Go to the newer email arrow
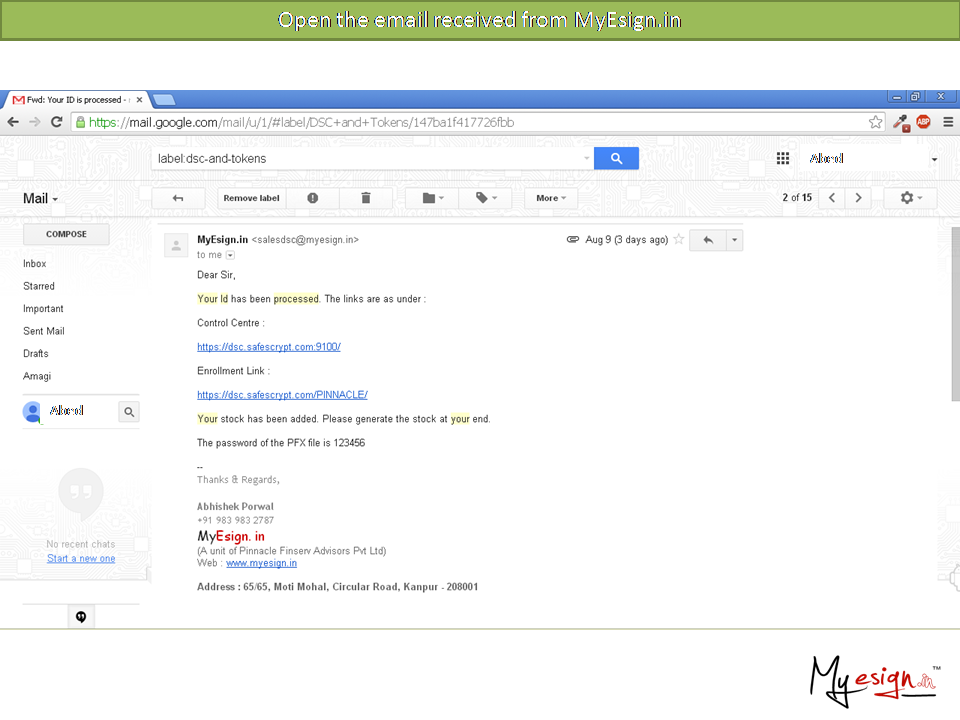 coord(832,198)
